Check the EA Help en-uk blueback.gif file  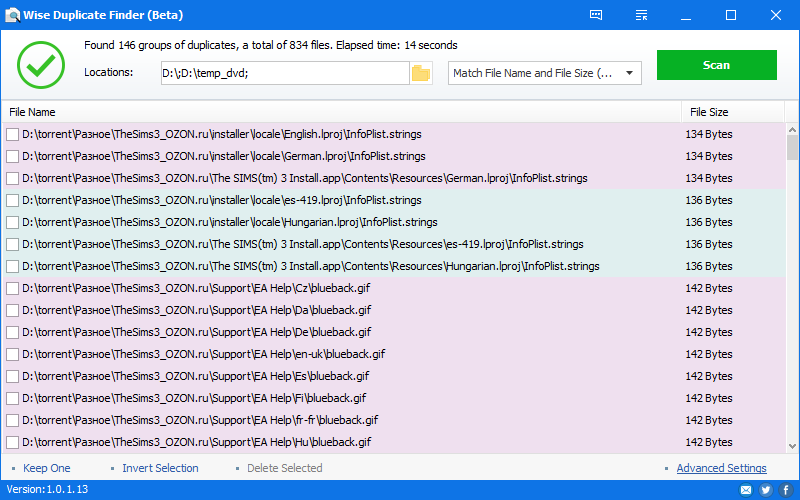coord(12,354)
